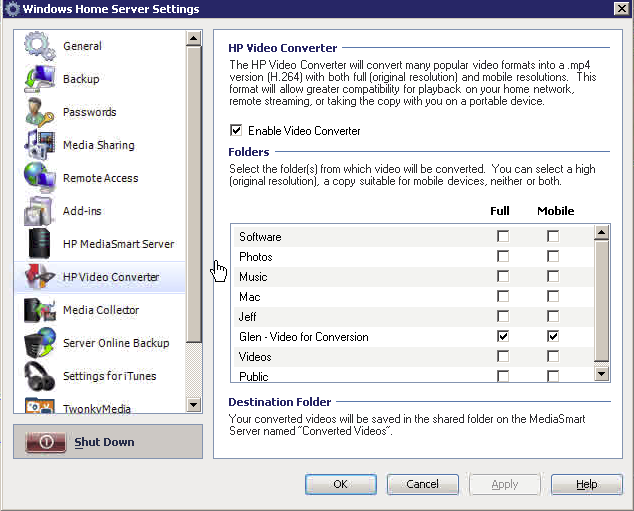The image size is (634, 511).
Task: Select the 'Glen - Video for Conversion' folder row
Action: (x=414, y=337)
